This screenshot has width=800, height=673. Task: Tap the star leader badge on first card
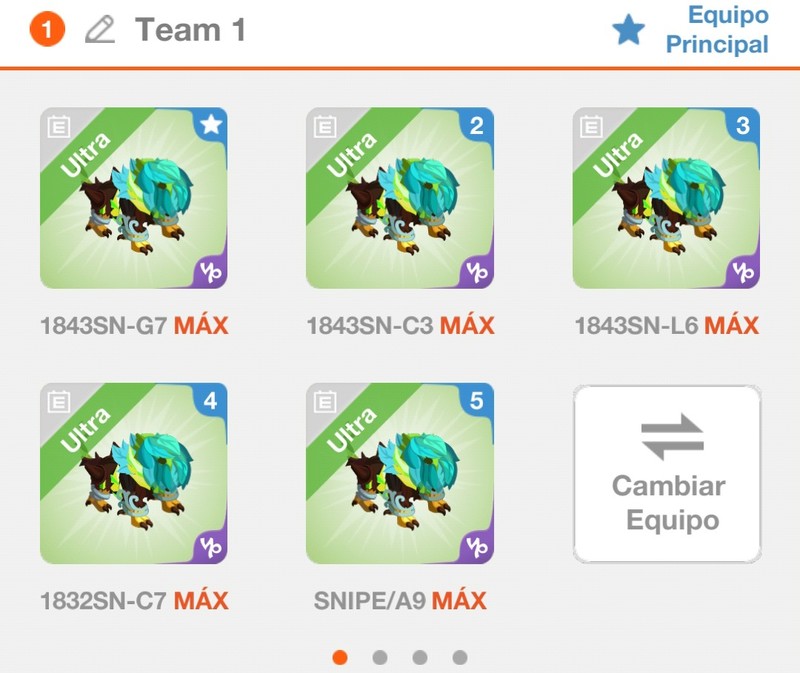(211, 124)
